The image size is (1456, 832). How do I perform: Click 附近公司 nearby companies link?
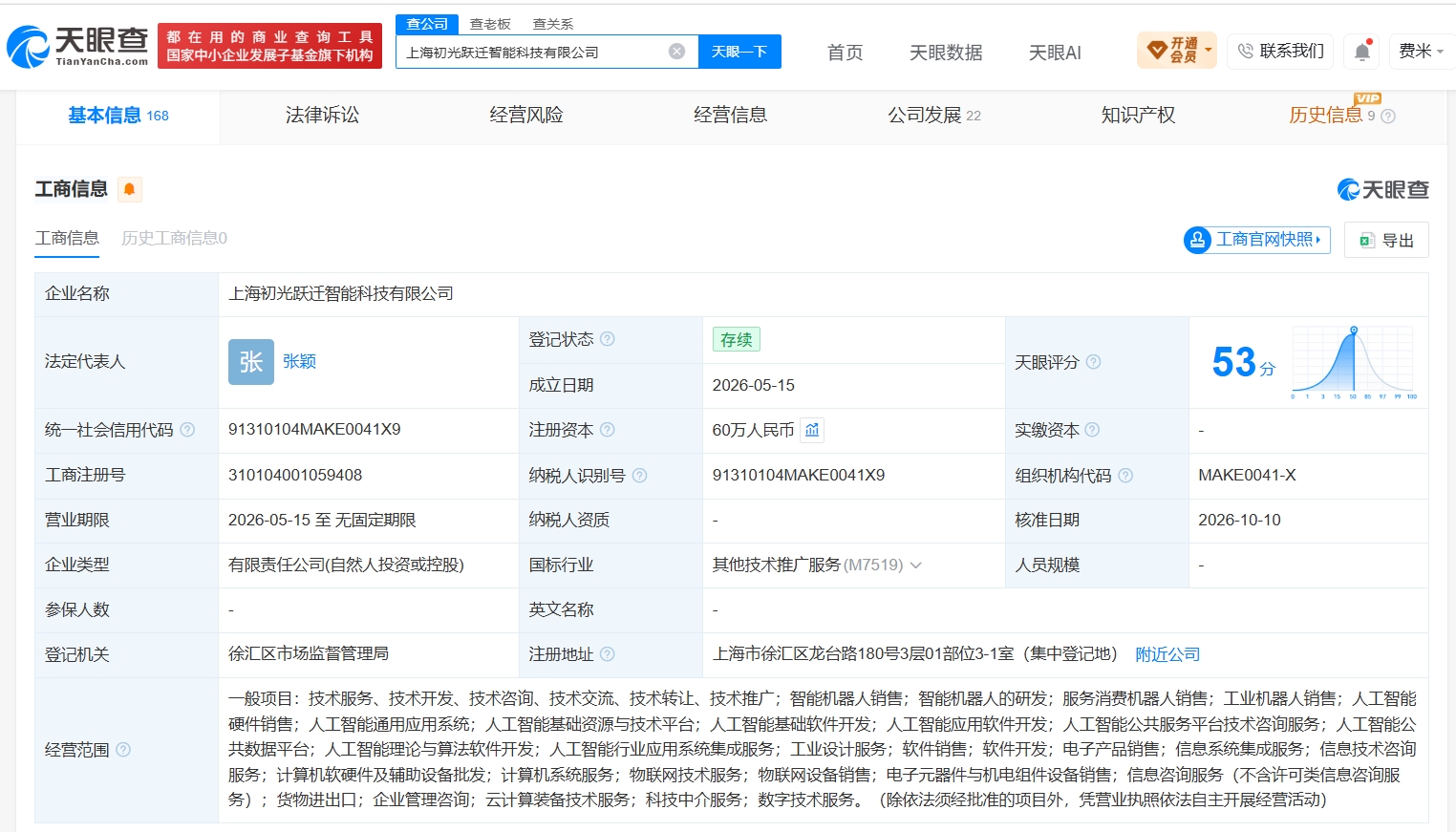click(1167, 654)
